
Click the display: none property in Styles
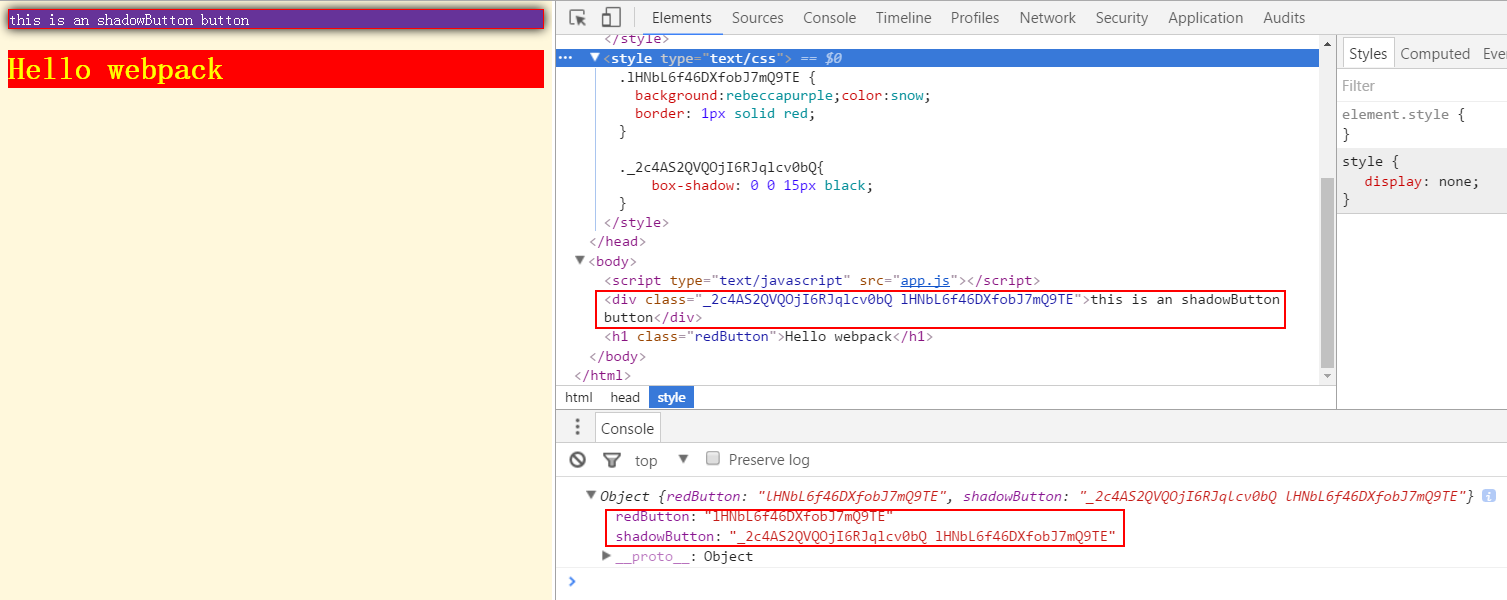click(x=1421, y=181)
